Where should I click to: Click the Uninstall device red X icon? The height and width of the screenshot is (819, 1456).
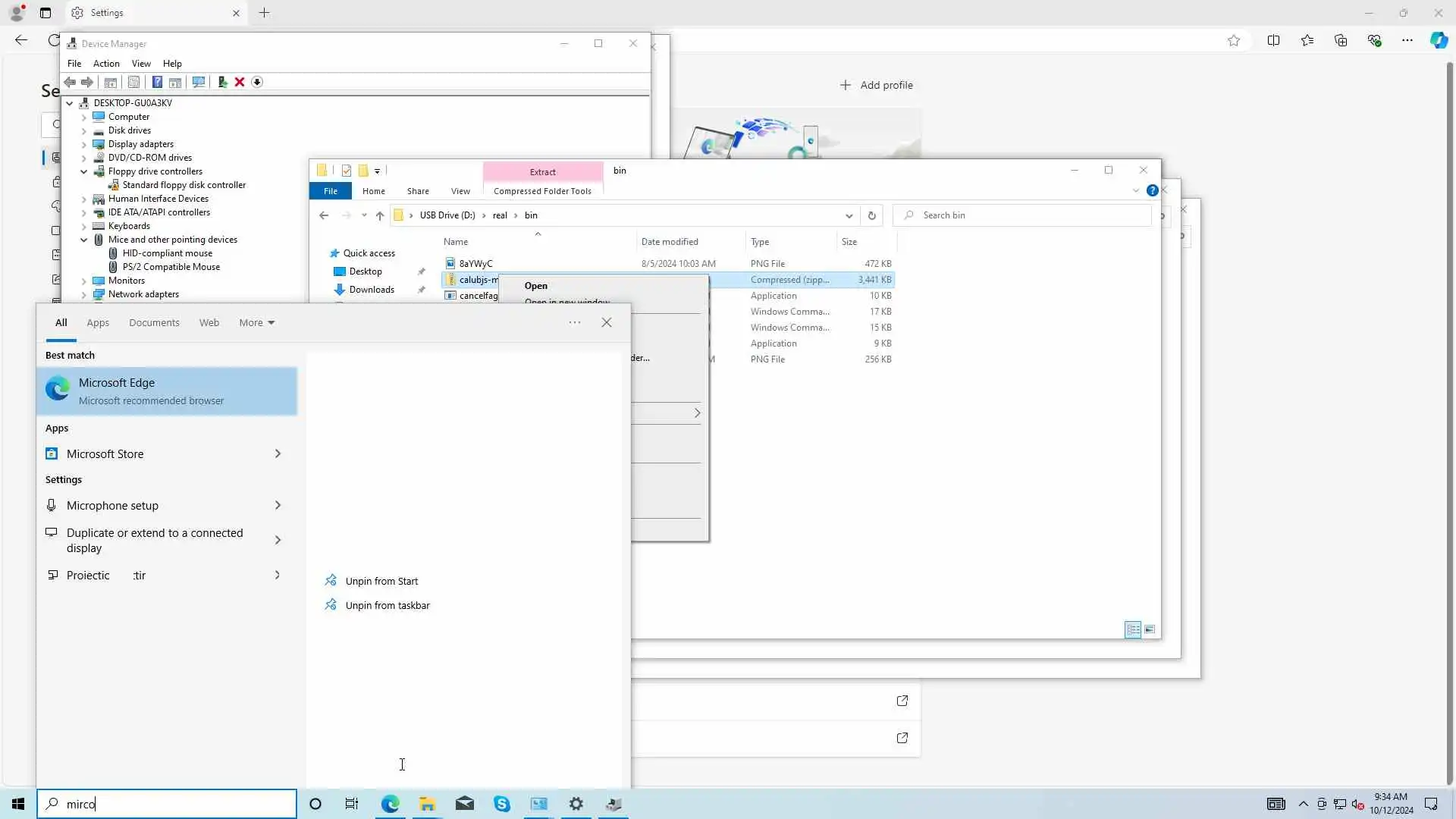click(x=240, y=82)
